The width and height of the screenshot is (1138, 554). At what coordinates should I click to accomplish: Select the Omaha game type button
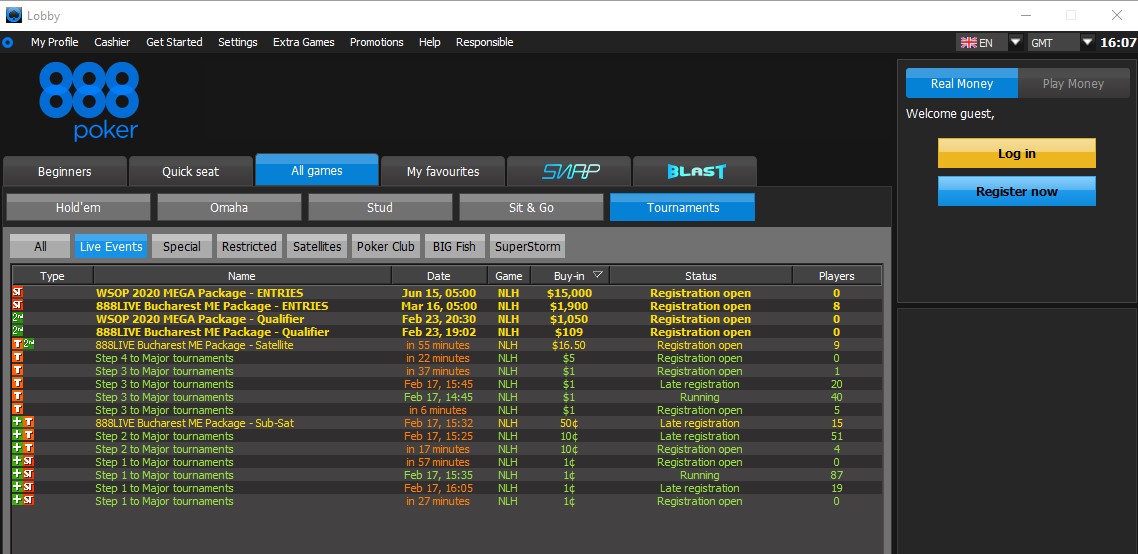pyautogui.click(x=229, y=207)
